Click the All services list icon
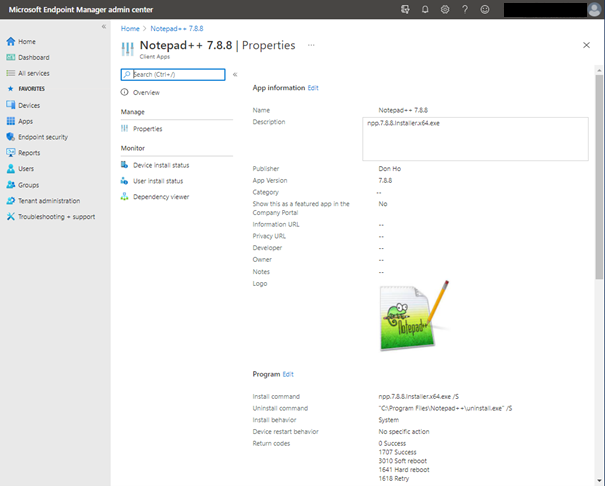Screen dimensions: 605x486 [11, 73]
